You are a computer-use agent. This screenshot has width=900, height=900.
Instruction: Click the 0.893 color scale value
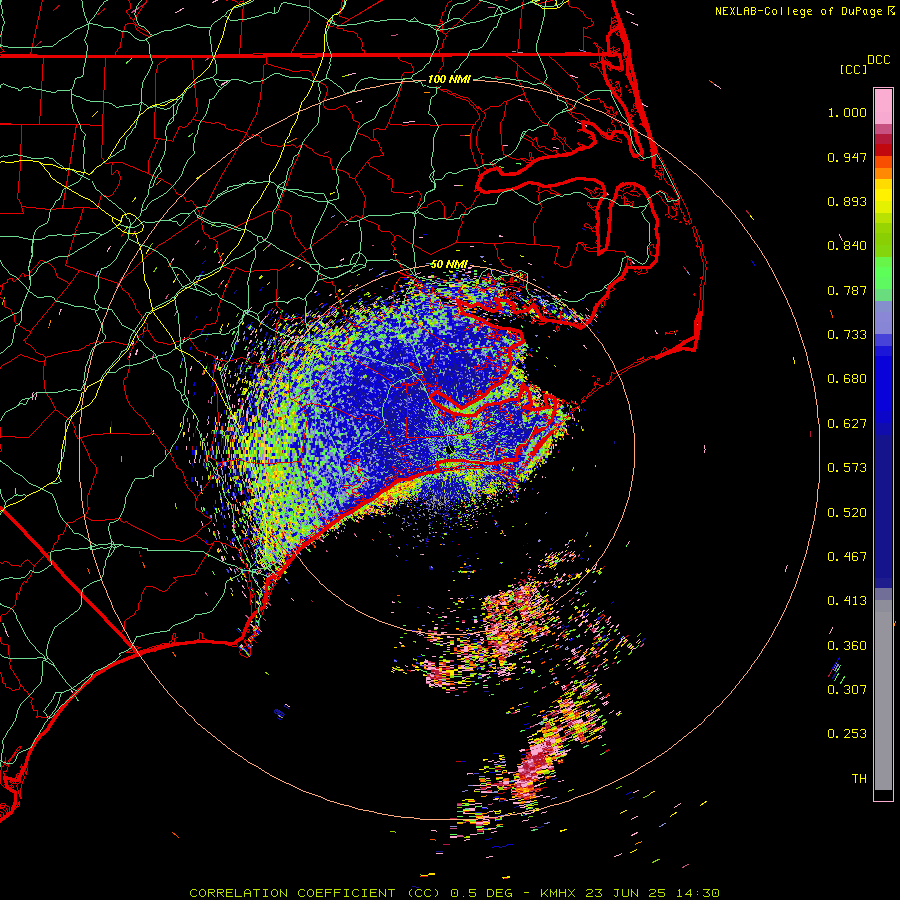847,201
